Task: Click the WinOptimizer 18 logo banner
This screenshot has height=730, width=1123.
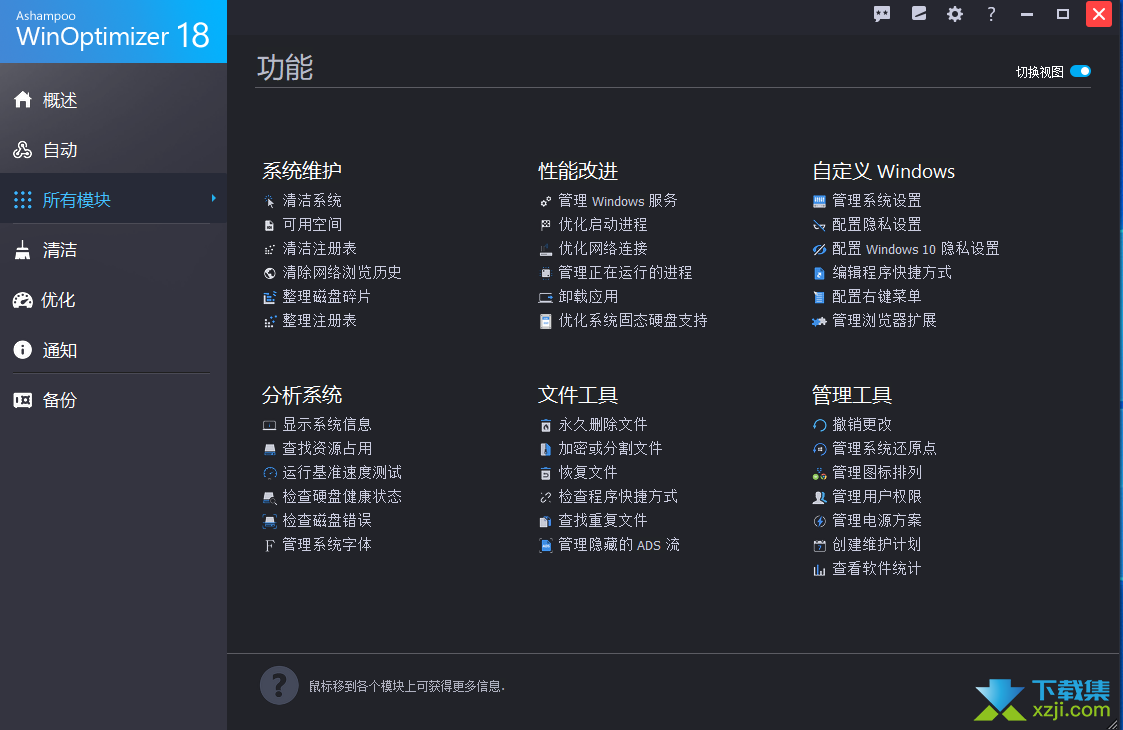Action: (113, 31)
